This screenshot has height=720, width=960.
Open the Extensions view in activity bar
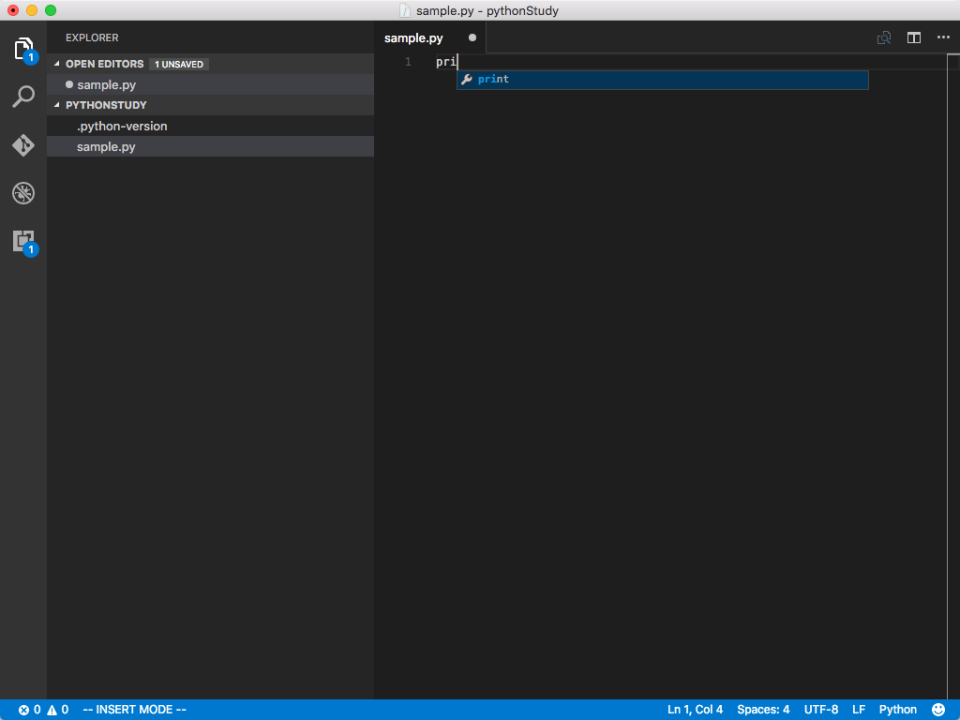[x=24, y=242]
